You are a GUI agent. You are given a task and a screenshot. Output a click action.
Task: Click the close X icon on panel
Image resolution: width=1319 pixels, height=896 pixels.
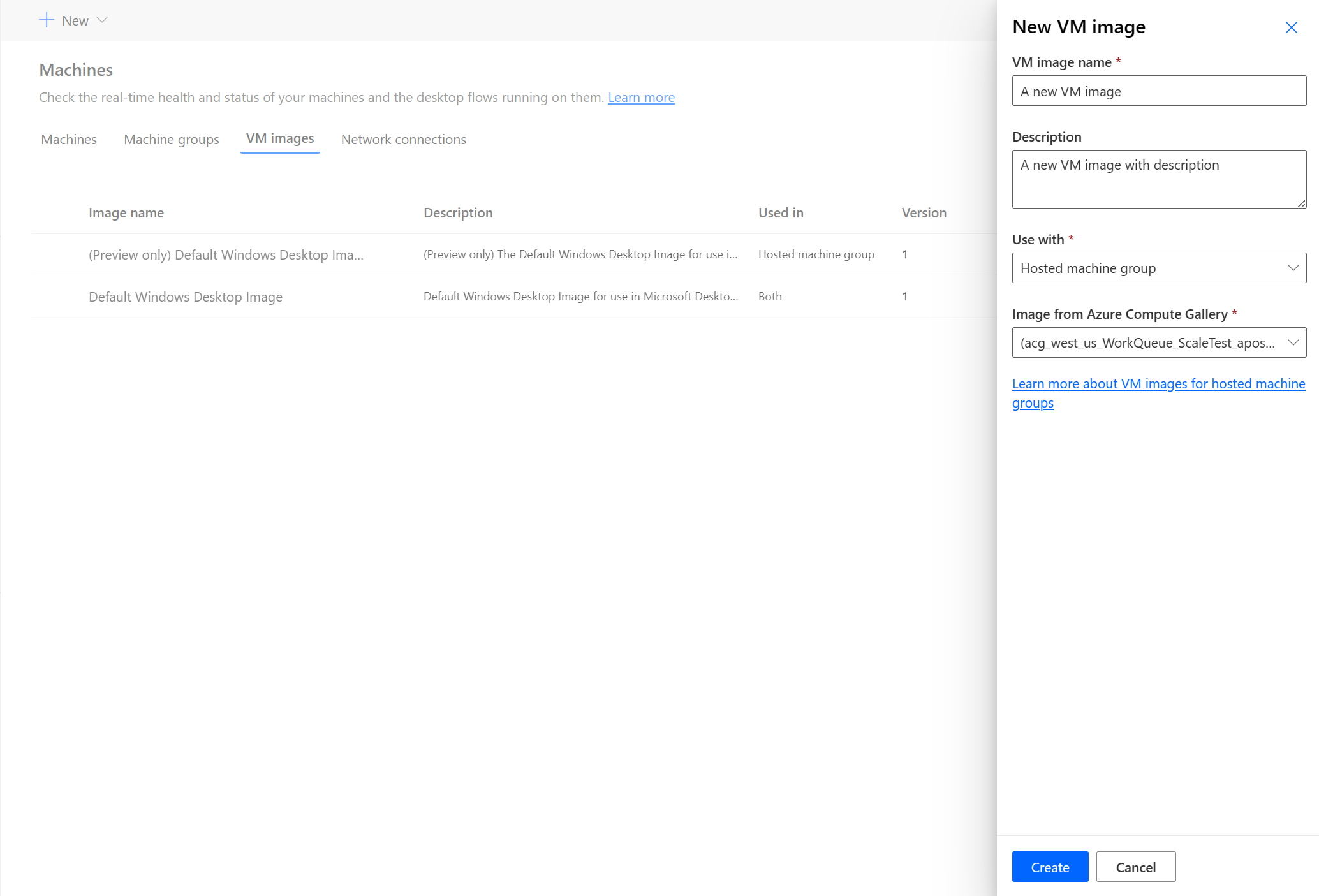coord(1292,27)
